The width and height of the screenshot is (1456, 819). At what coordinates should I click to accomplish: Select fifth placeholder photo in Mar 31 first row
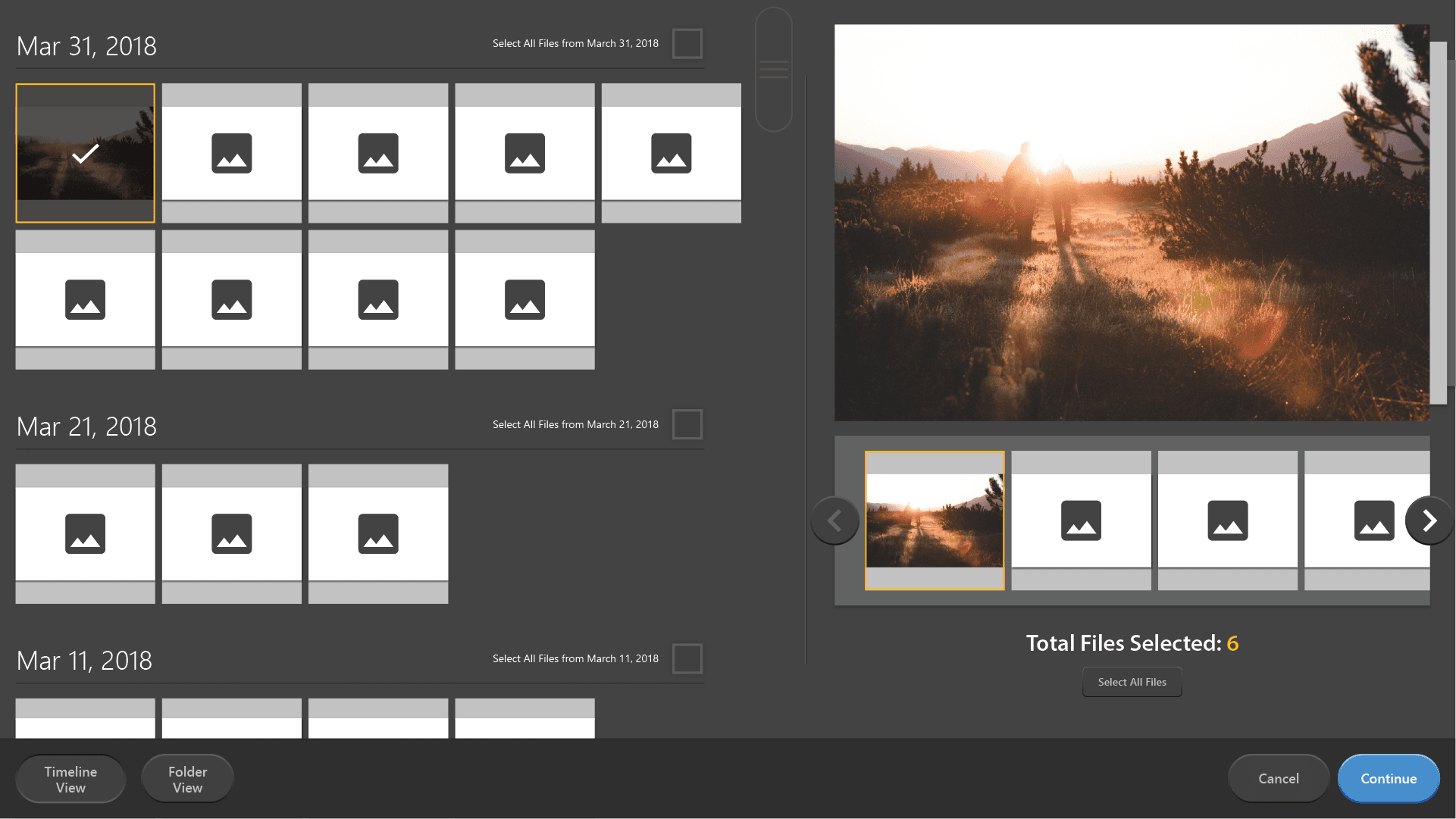[671, 153]
